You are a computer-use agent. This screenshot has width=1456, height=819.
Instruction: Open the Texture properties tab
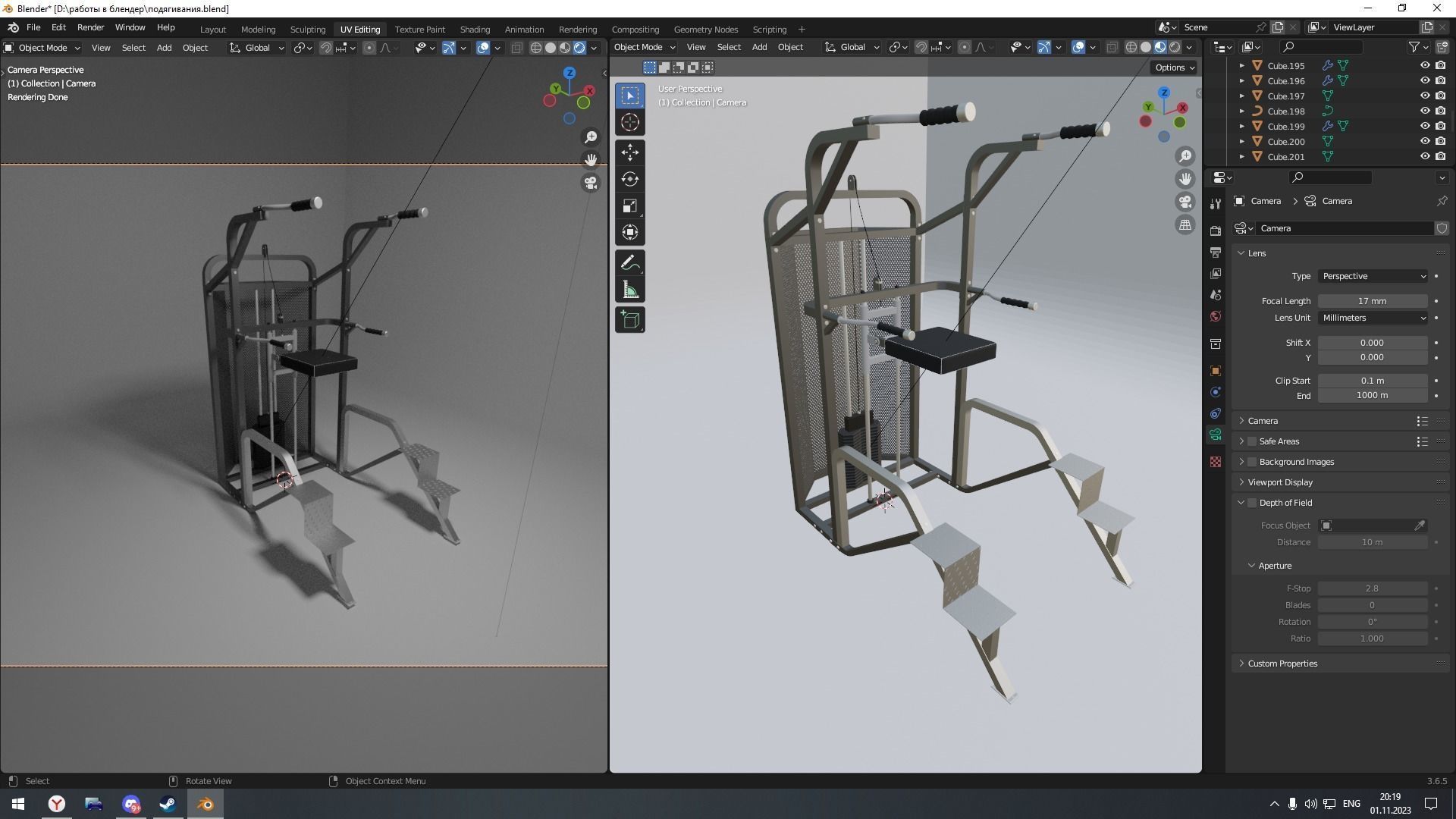click(1216, 462)
